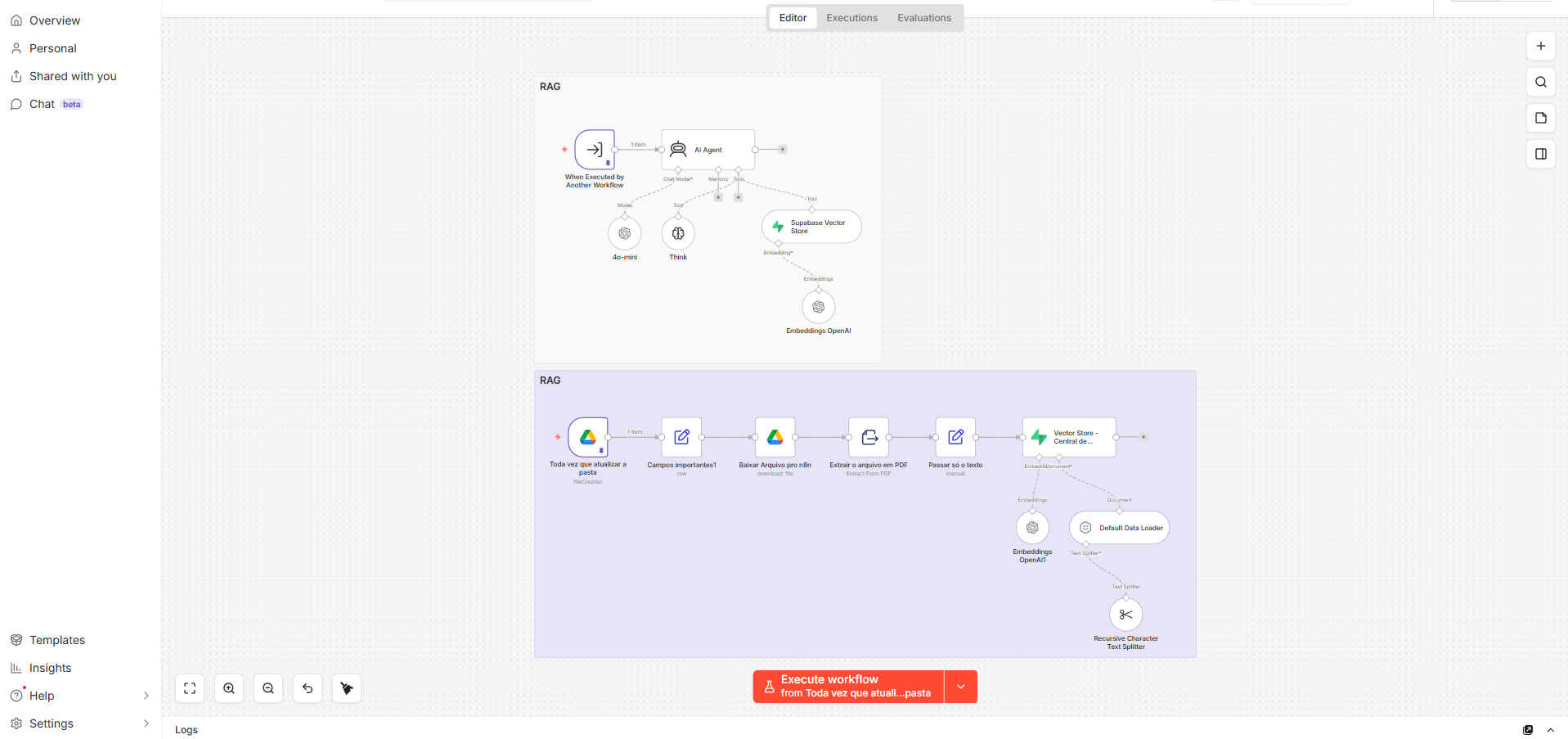1568x739 pixels.
Task: Expand the Logs panel with the chevron
Action: [x=1551, y=730]
